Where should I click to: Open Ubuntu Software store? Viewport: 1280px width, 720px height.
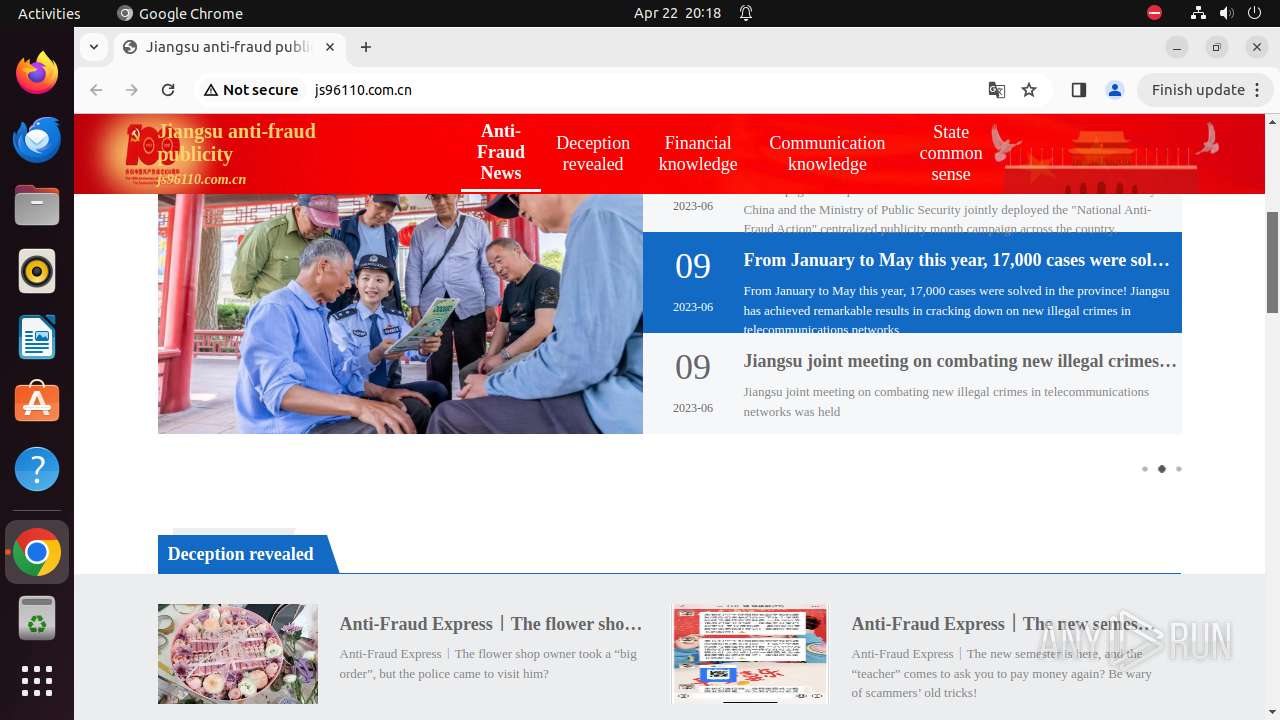tap(37, 403)
